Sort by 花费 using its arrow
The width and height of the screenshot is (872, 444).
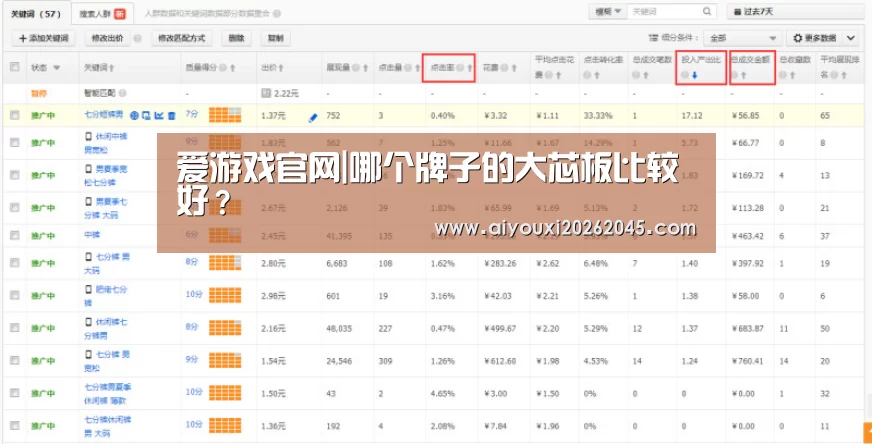514,68
